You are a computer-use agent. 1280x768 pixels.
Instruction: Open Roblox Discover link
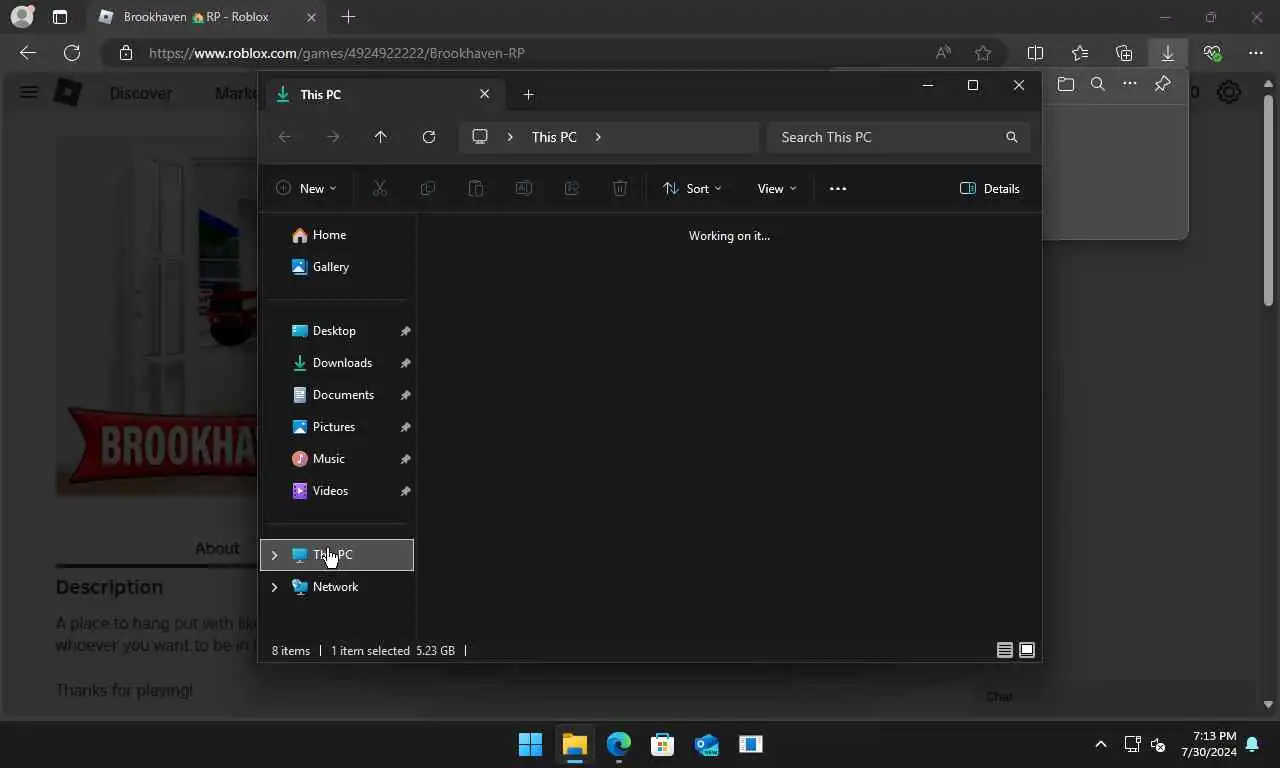tap(140, 93)
